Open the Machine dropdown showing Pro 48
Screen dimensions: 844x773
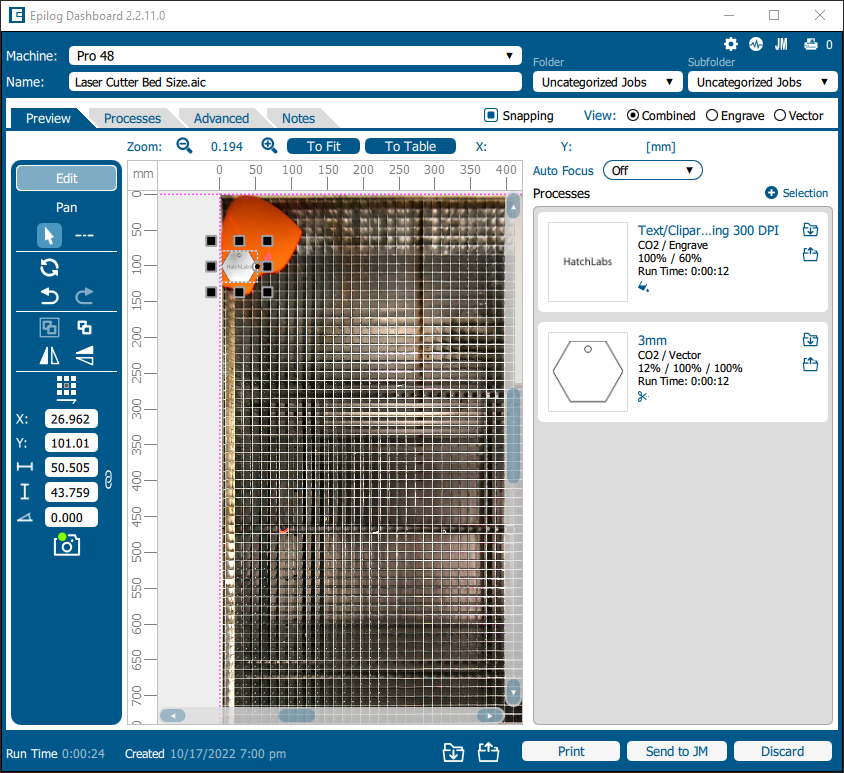point(295,56)
